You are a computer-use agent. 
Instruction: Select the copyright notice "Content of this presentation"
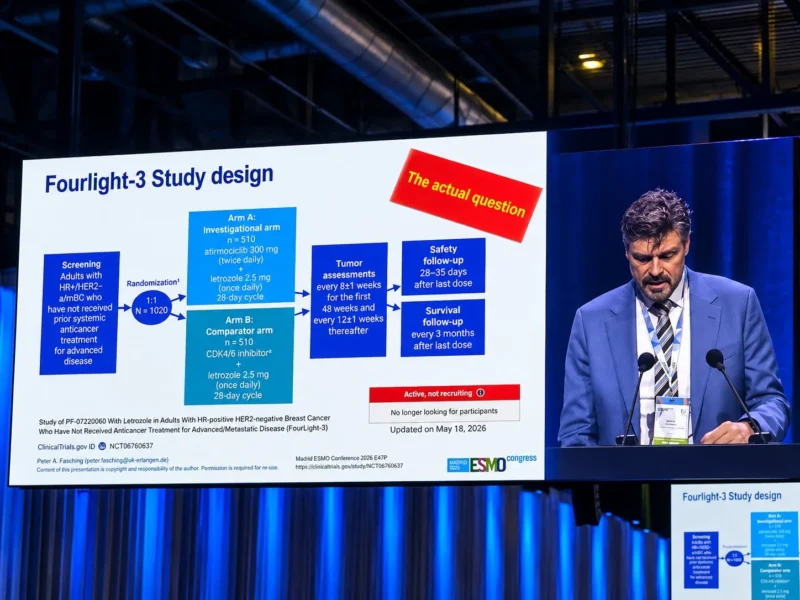(x=158, y=468)
